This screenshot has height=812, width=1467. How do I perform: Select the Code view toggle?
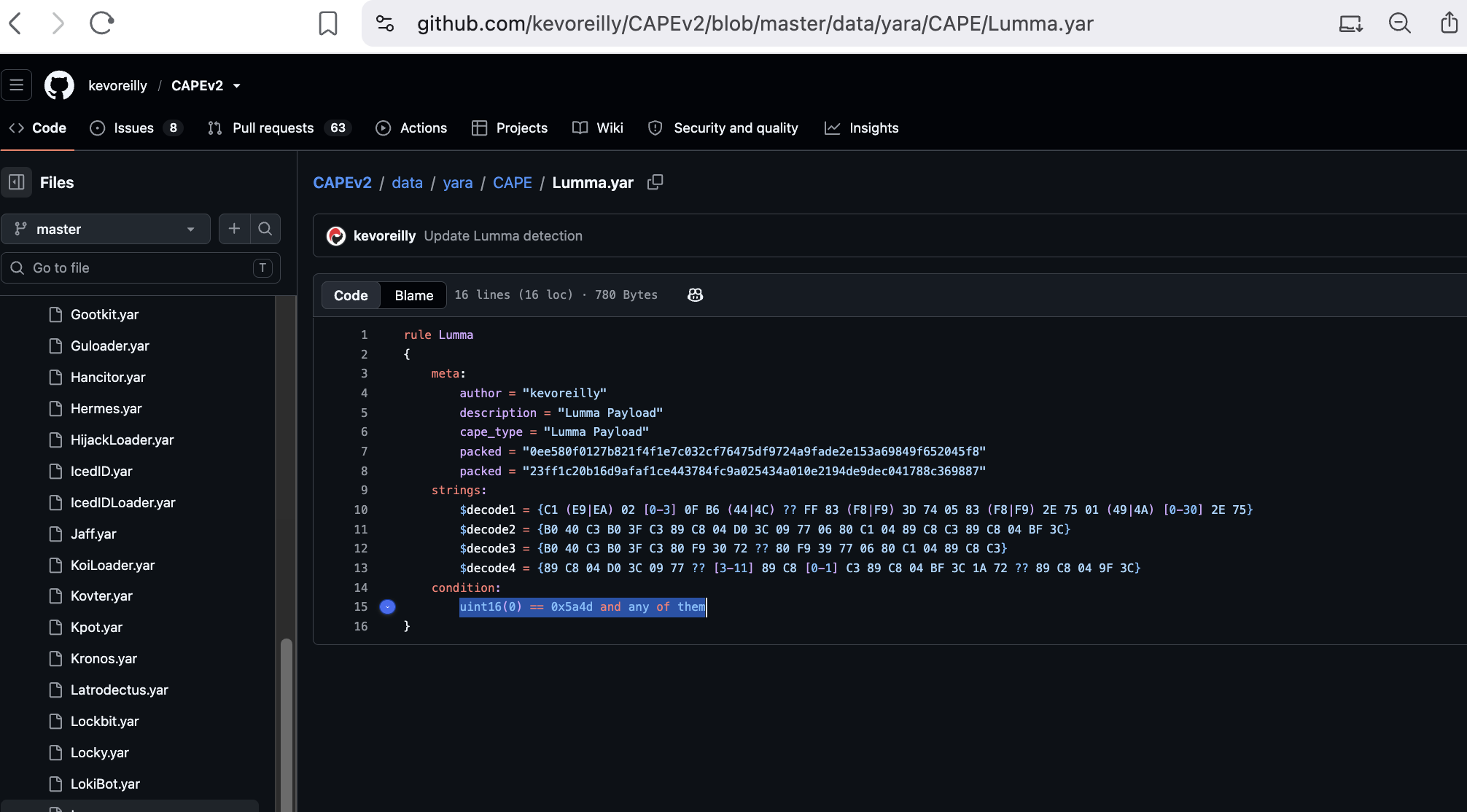pyautogui.click(x=351, y=295)
